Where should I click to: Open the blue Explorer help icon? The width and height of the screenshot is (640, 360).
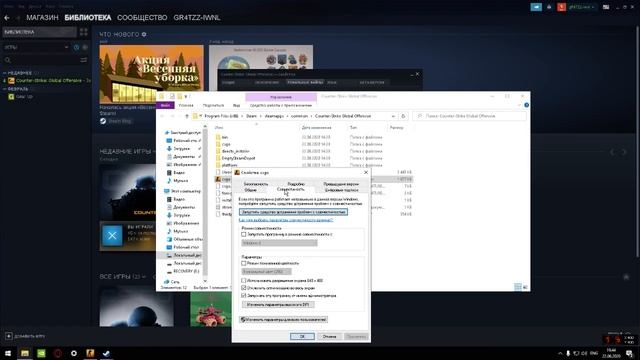(527, 105)
